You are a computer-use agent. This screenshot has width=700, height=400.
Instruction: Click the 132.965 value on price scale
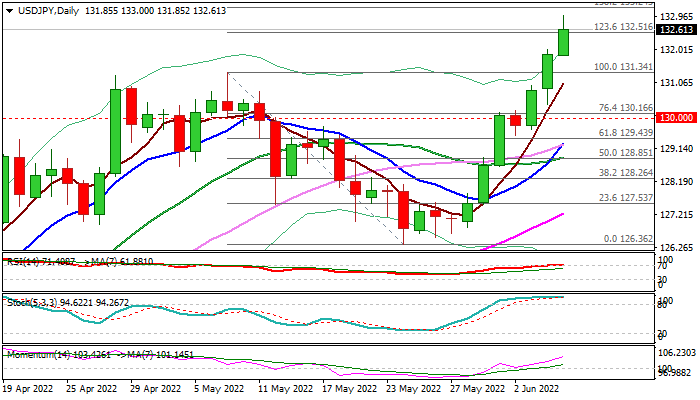pos(677,16)
